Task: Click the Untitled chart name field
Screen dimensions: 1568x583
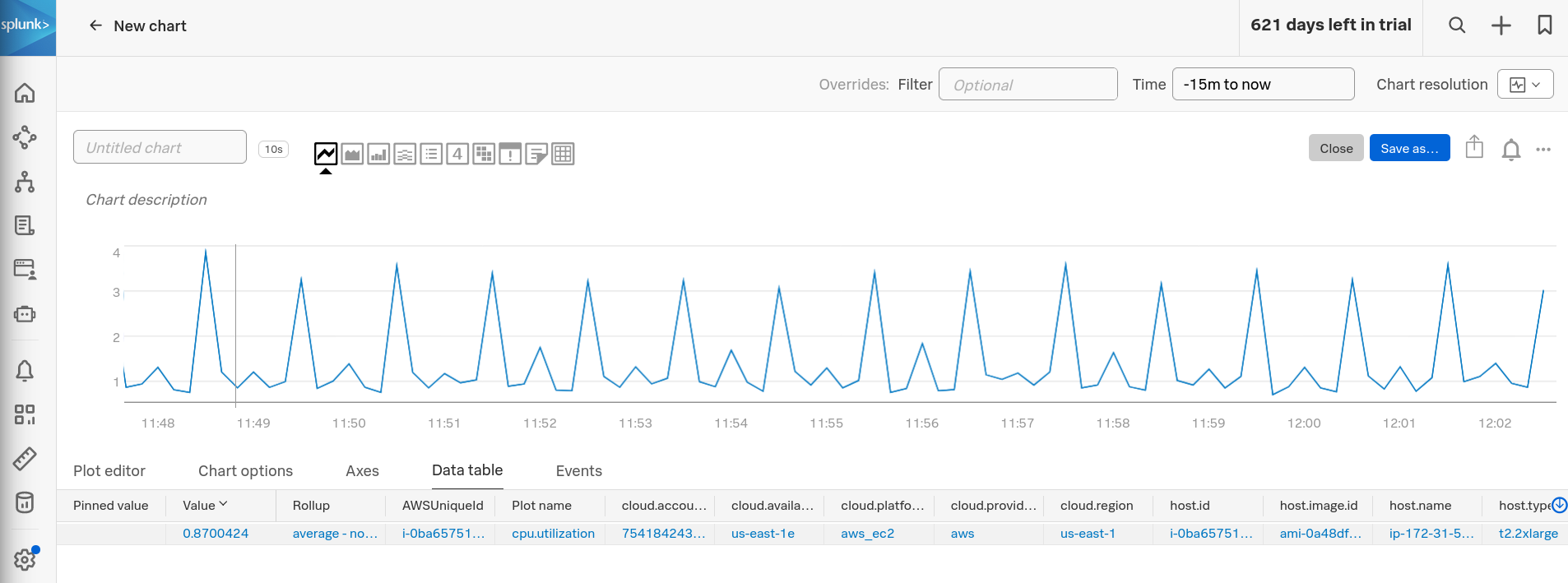Action: tap(160, 147)
